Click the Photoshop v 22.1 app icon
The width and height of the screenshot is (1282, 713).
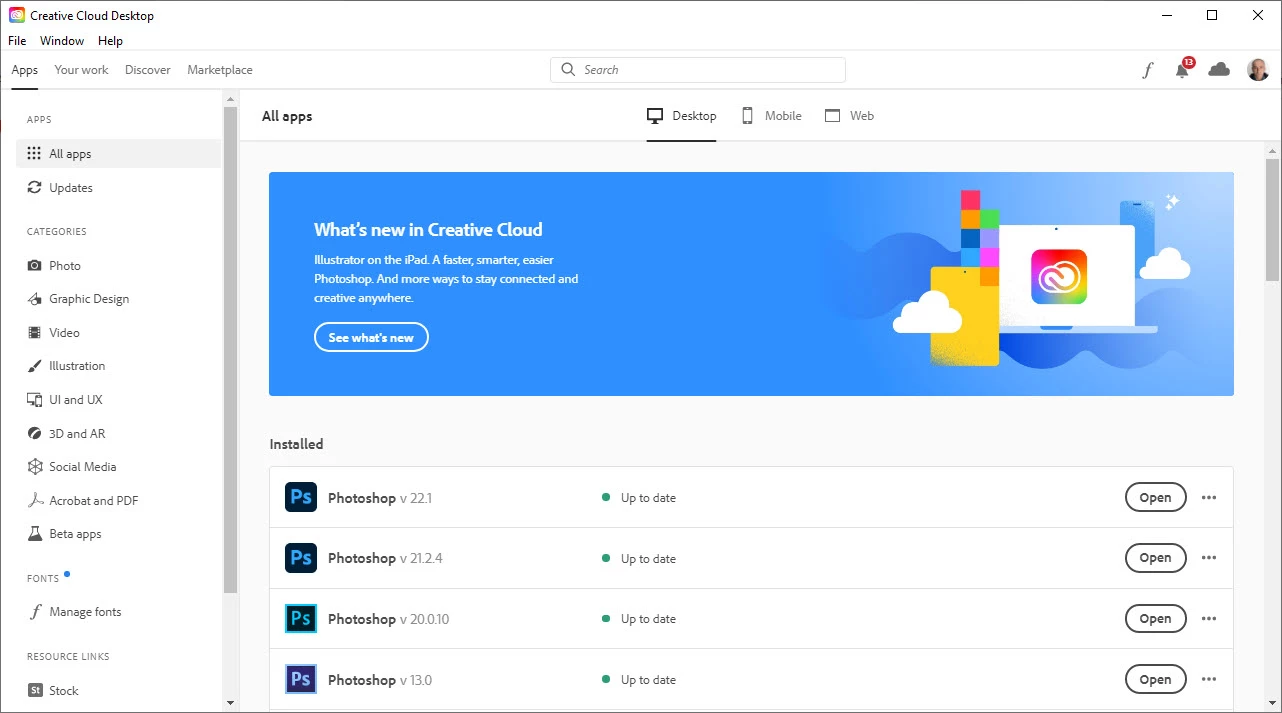point(301,497)
